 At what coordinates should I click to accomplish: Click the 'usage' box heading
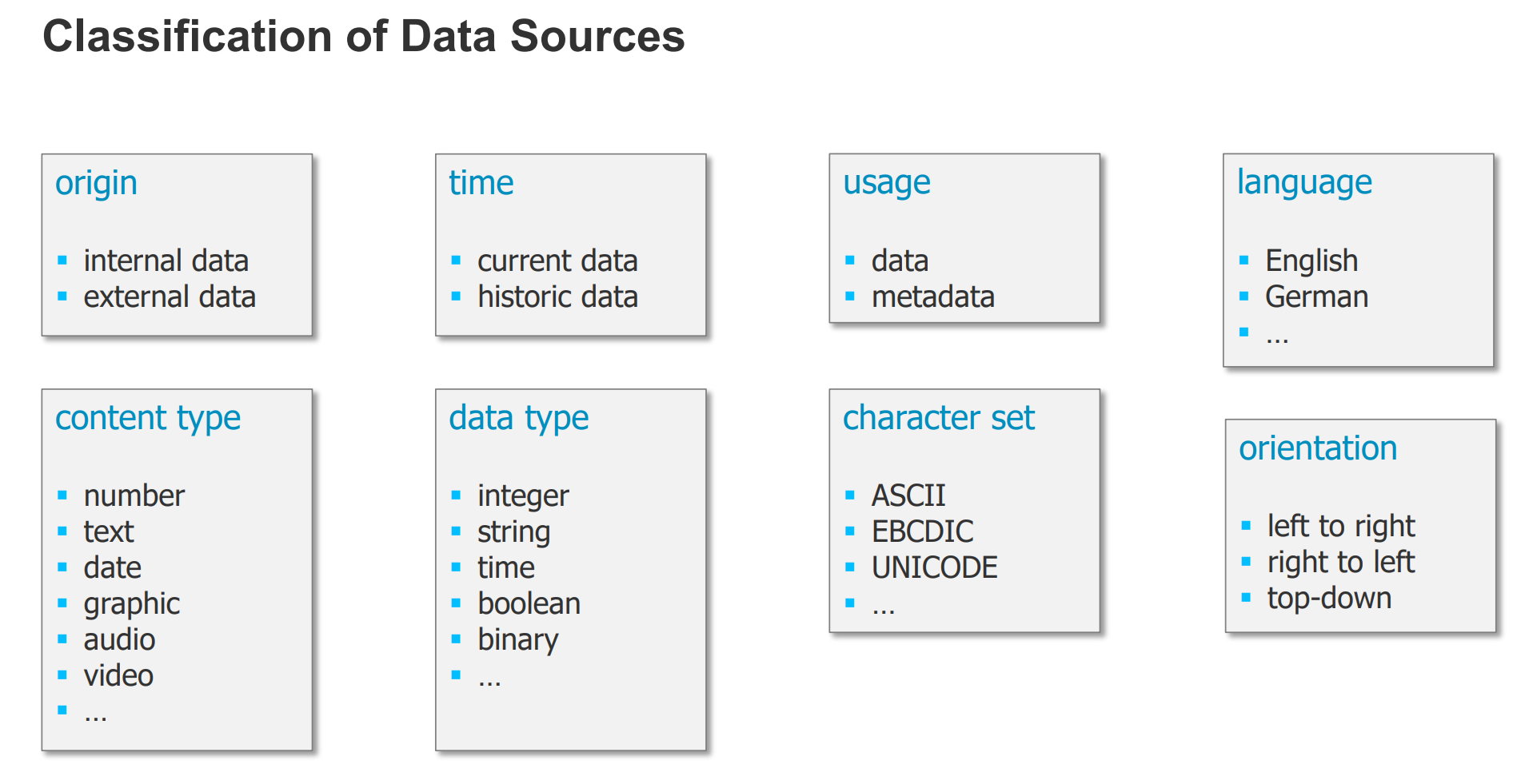point(887,183)
